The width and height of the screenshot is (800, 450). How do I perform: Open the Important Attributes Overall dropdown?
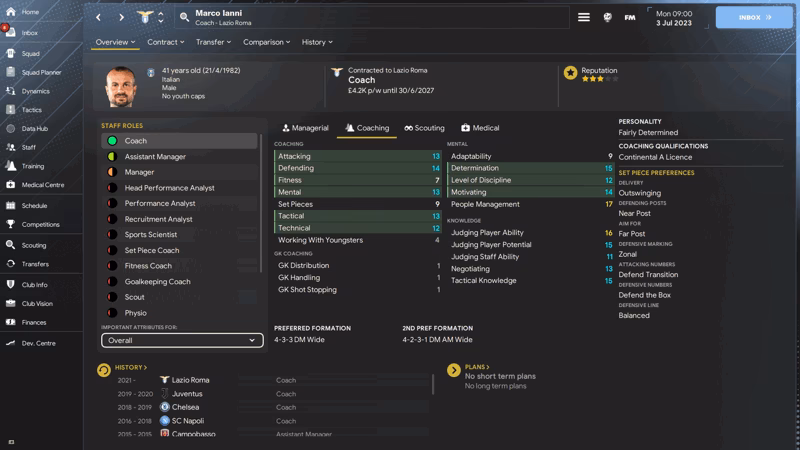182,340
